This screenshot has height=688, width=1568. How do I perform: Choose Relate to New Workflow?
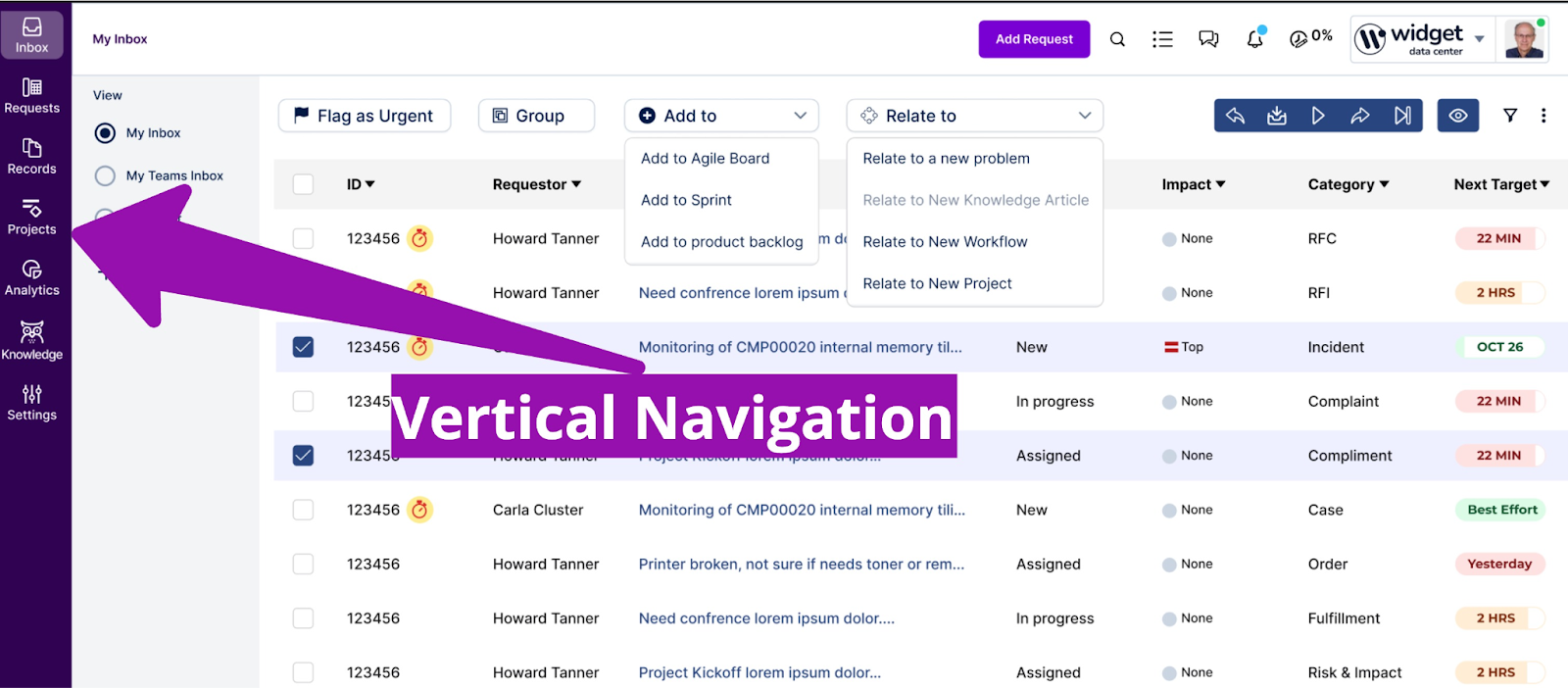click(945, 242)
